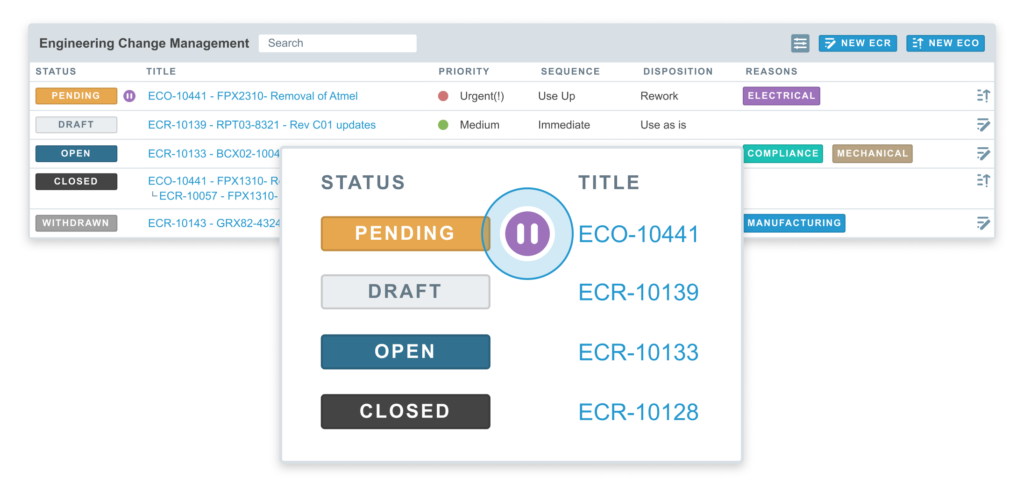Click the ECR edit icon in the Compliance row

tap(983, 154)
